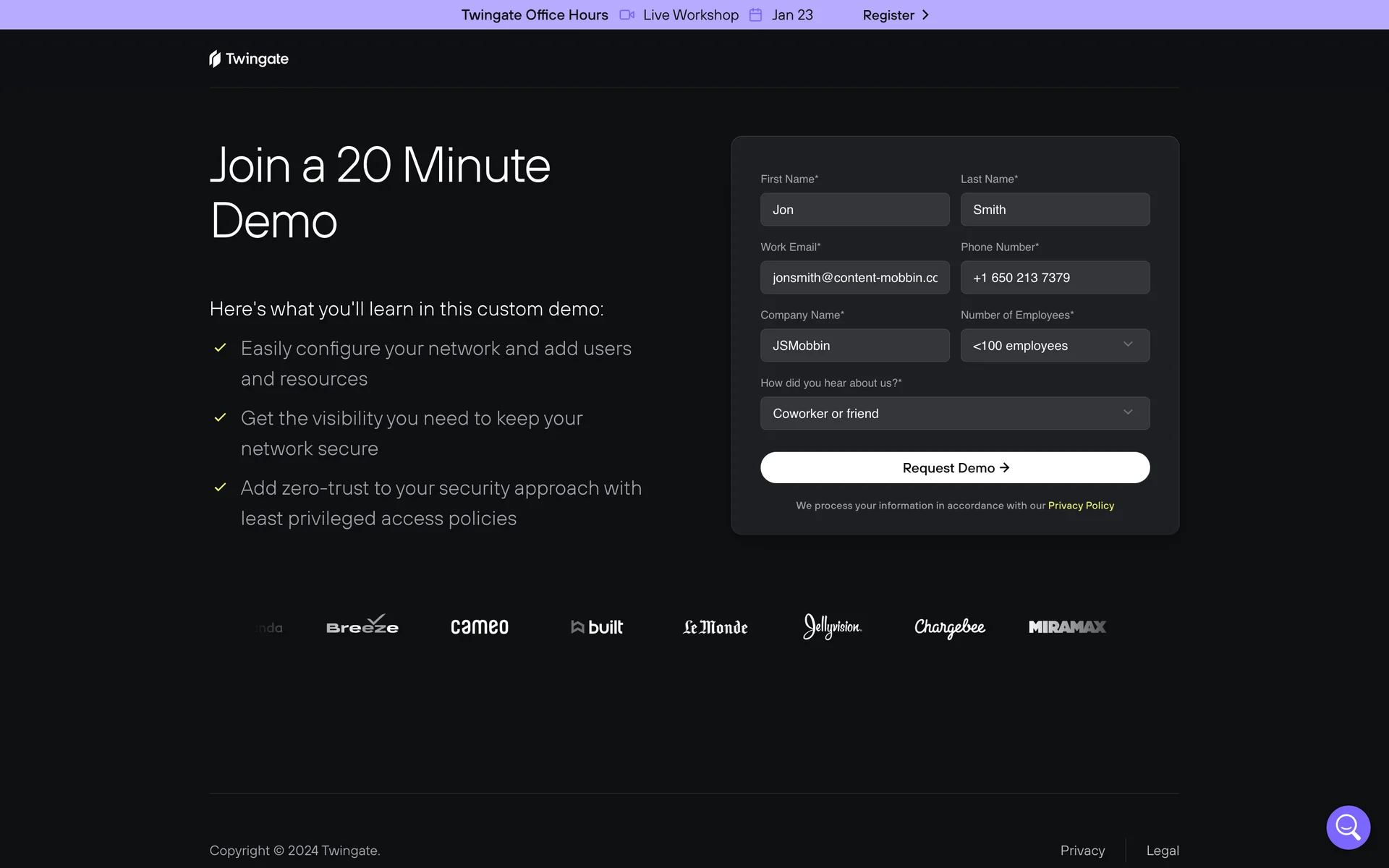Click the calendar icon beside Jan 23
The width and height of the screenshot is (1389, 868).
(755, 15)
